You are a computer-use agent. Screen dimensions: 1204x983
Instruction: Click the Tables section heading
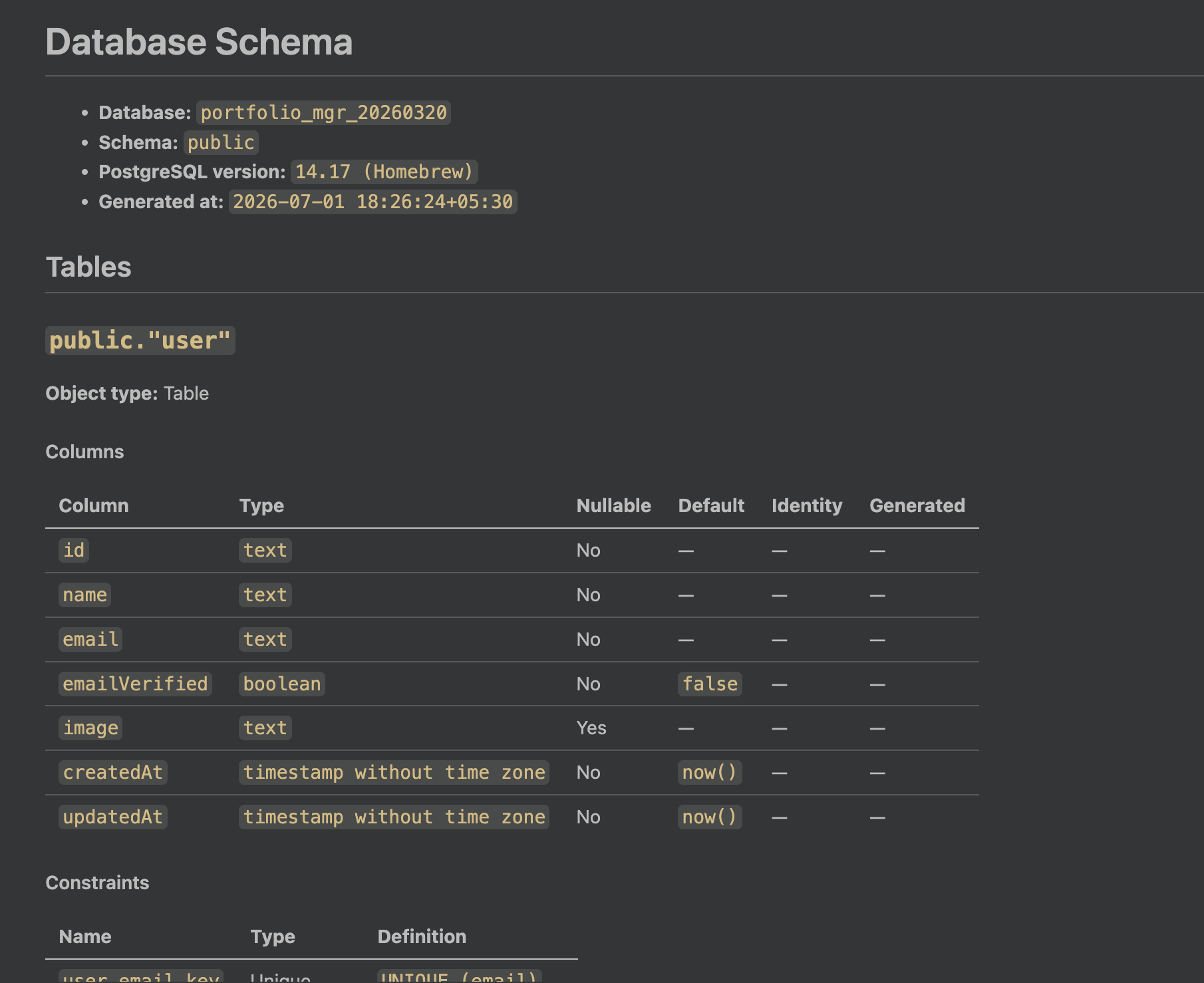pyautogui.click(x=88, y=267)
